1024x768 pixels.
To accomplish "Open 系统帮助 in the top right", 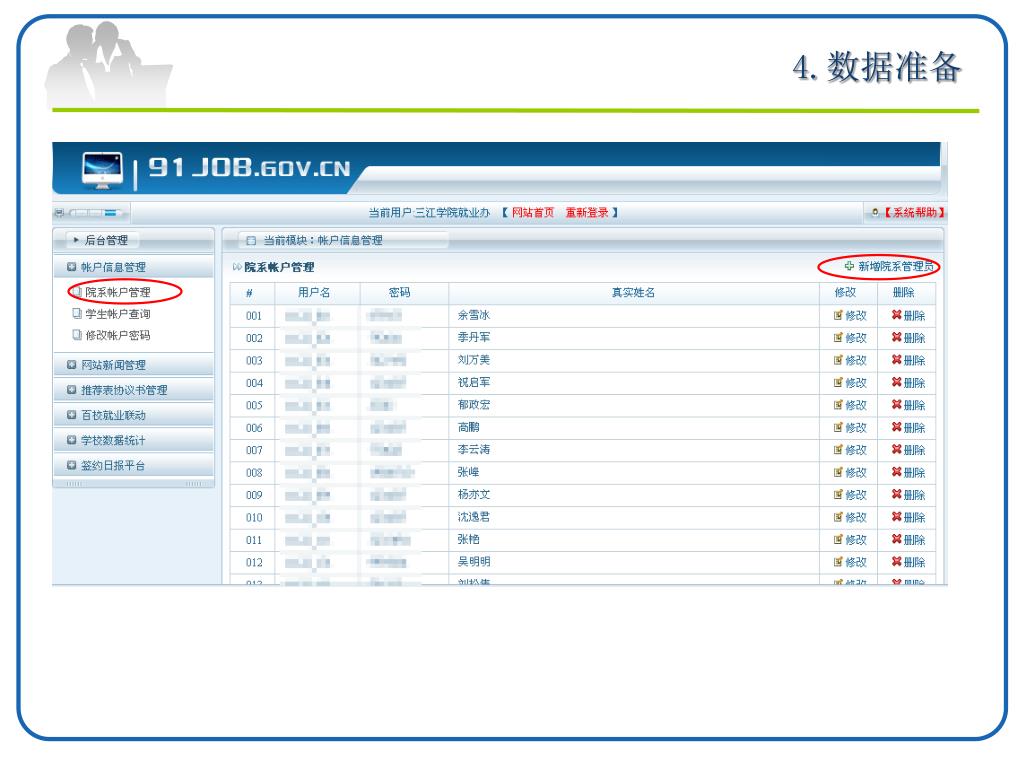I will 913,213.
